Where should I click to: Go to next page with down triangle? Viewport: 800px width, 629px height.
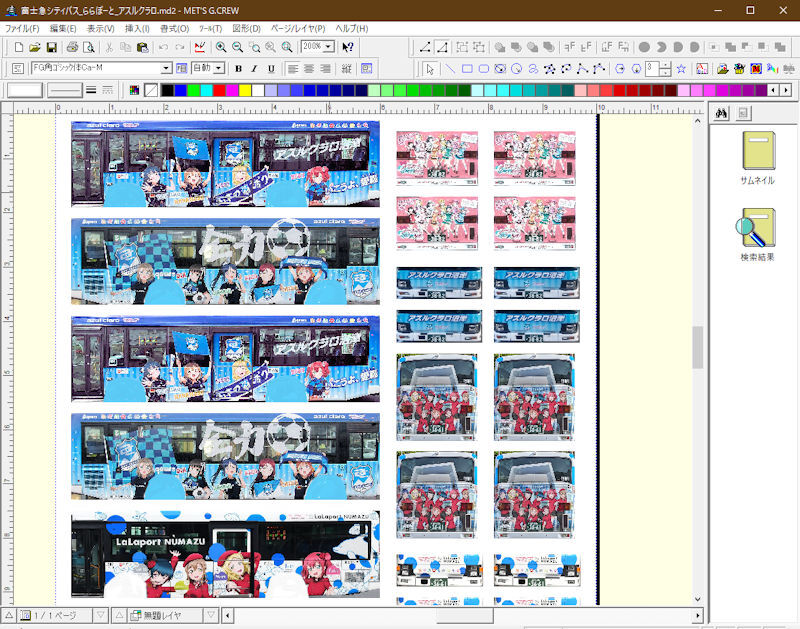coord(101,616)
